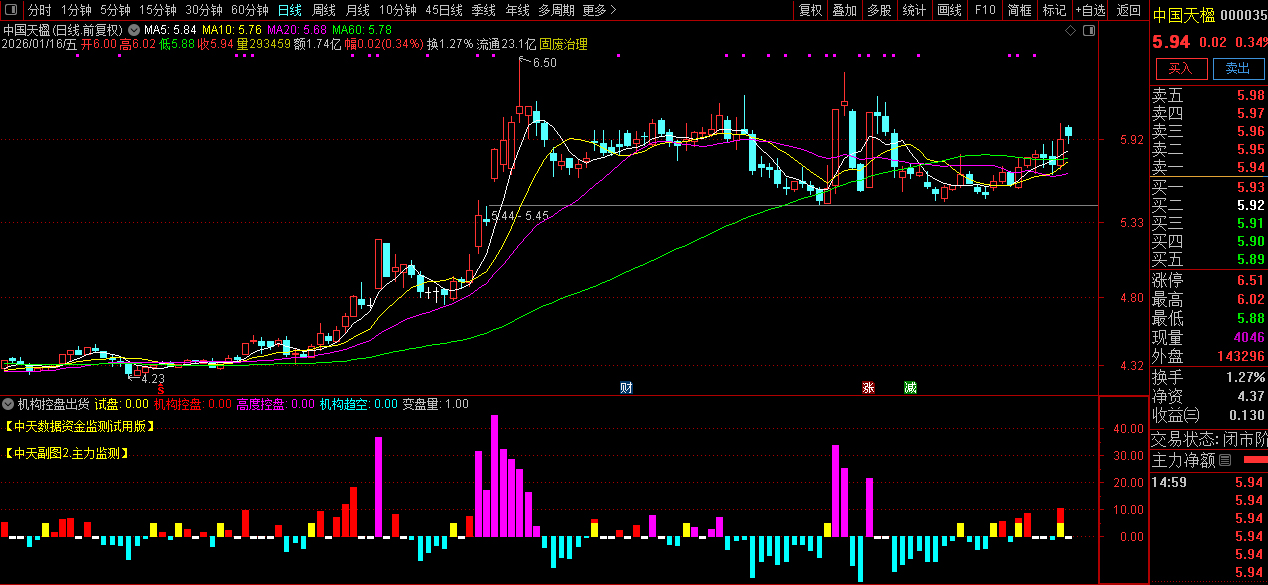Click the 标记 mark button
1268x585 pixels.
coord(1054,10)
